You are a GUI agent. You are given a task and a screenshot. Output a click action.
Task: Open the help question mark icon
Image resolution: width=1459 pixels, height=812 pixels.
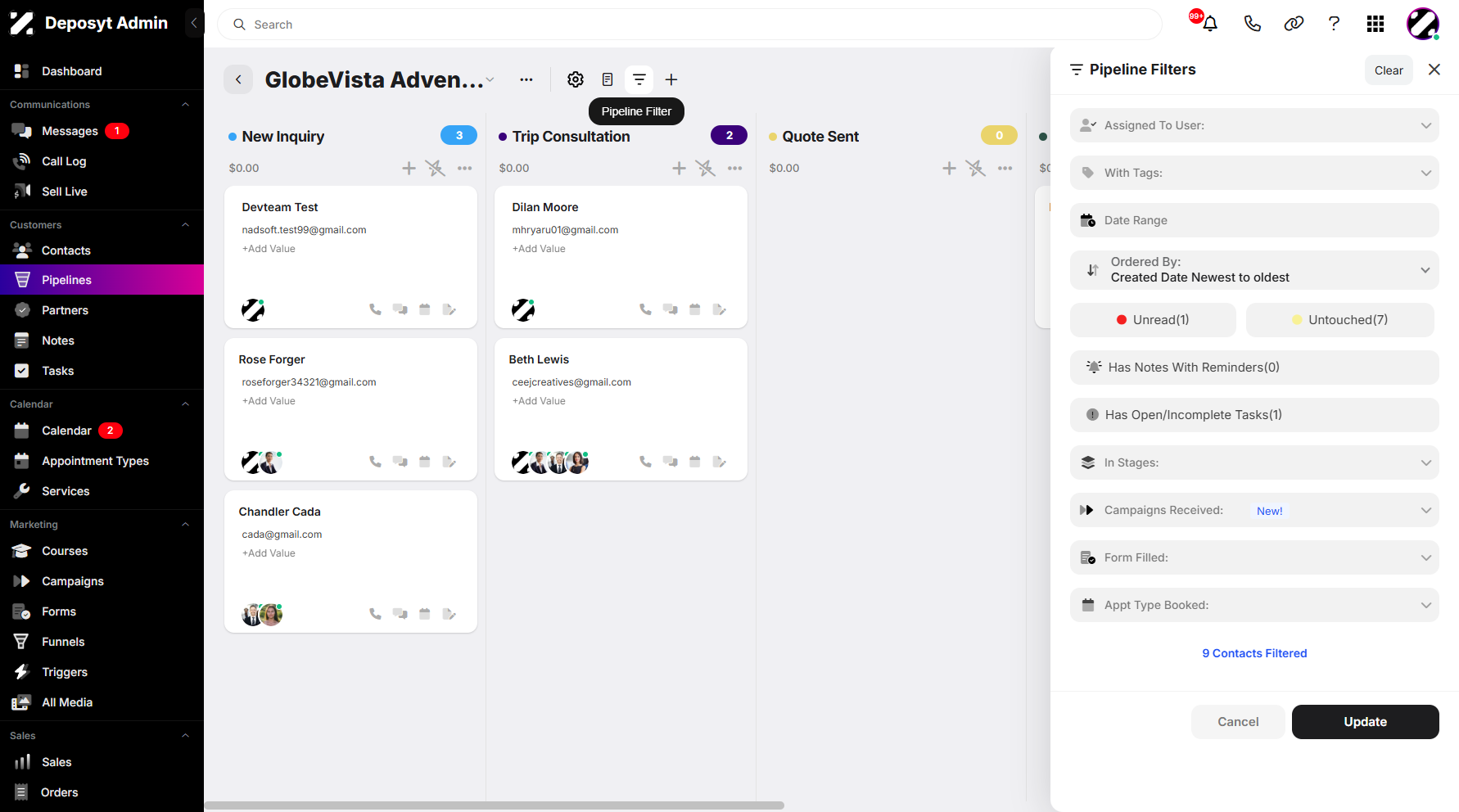1334,24
